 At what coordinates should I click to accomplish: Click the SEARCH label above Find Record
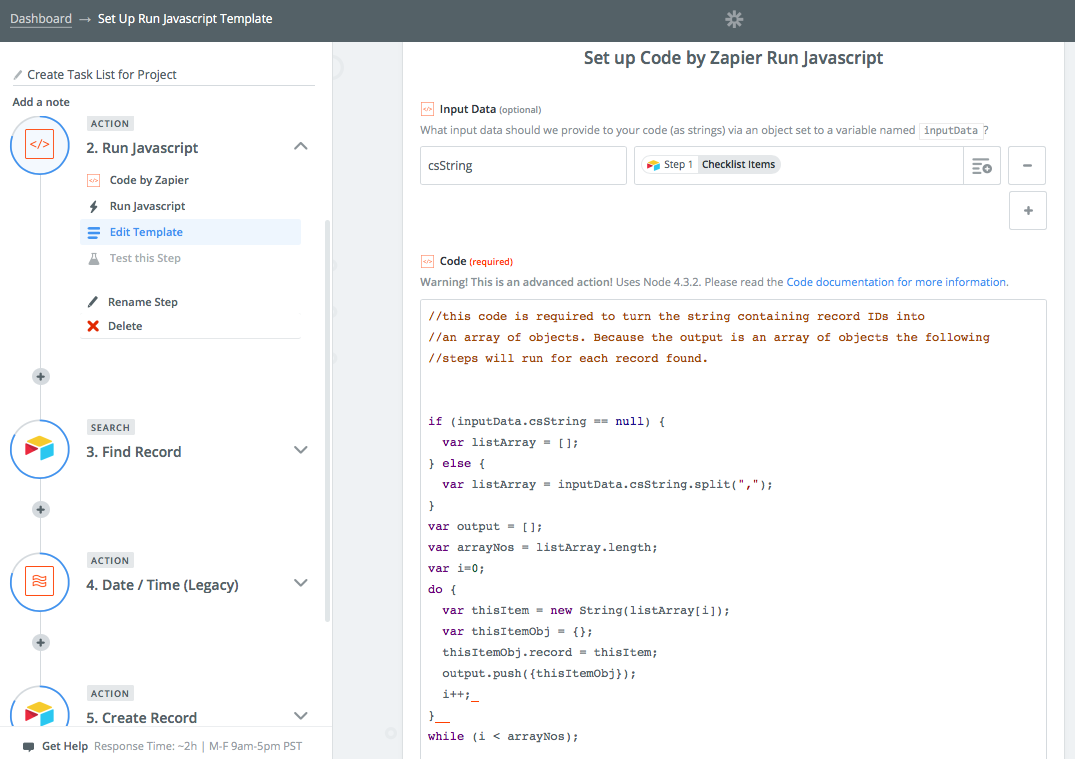(x=110, y=427)
